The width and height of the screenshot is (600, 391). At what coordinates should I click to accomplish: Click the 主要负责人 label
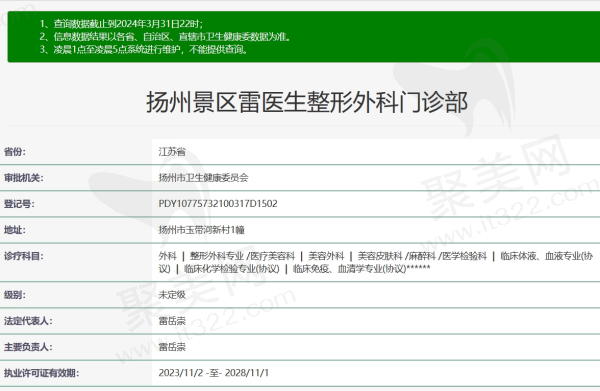[x=28, y=347]
